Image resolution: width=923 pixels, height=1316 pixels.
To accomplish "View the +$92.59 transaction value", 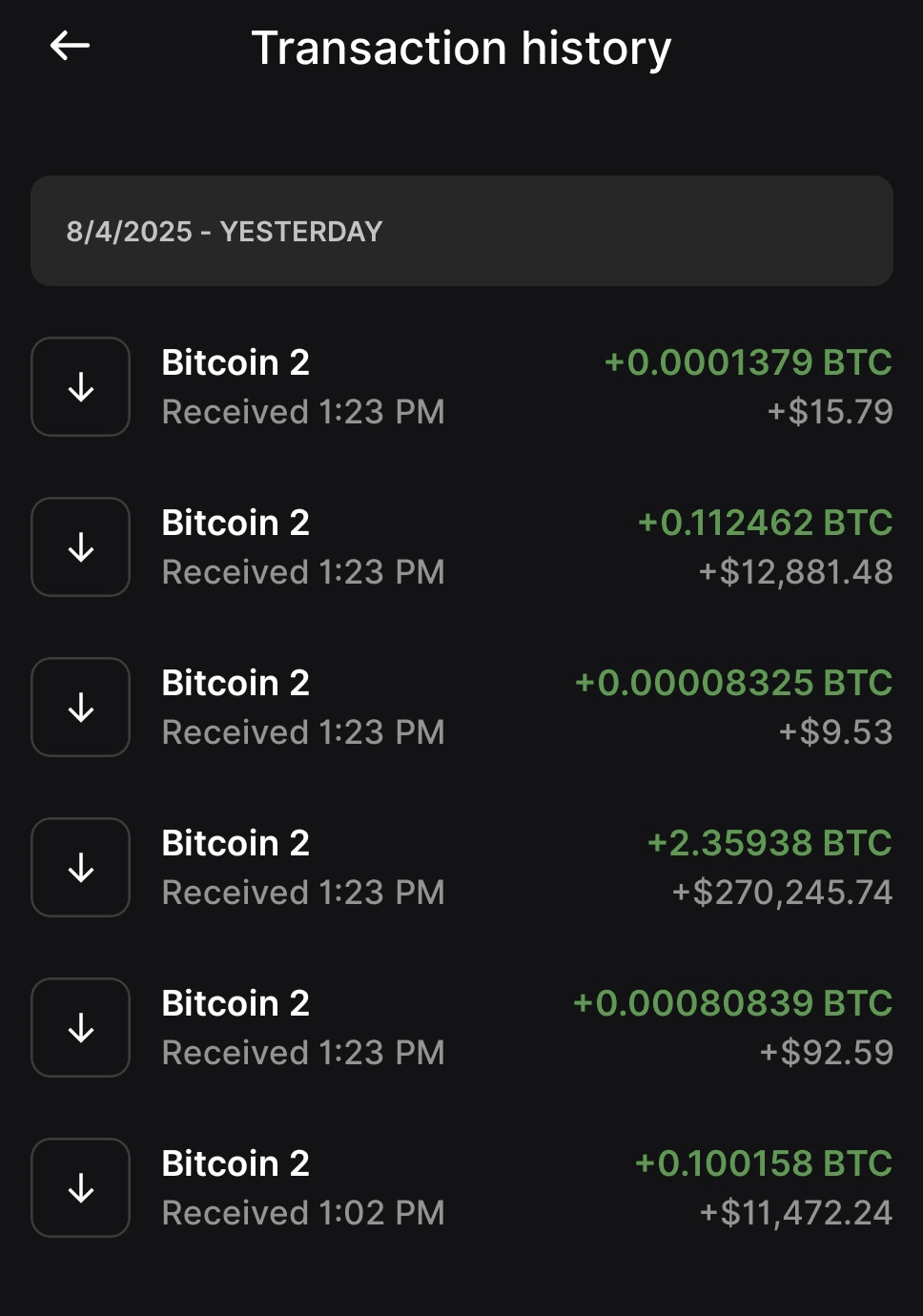I will click(x=826, y=1053).
